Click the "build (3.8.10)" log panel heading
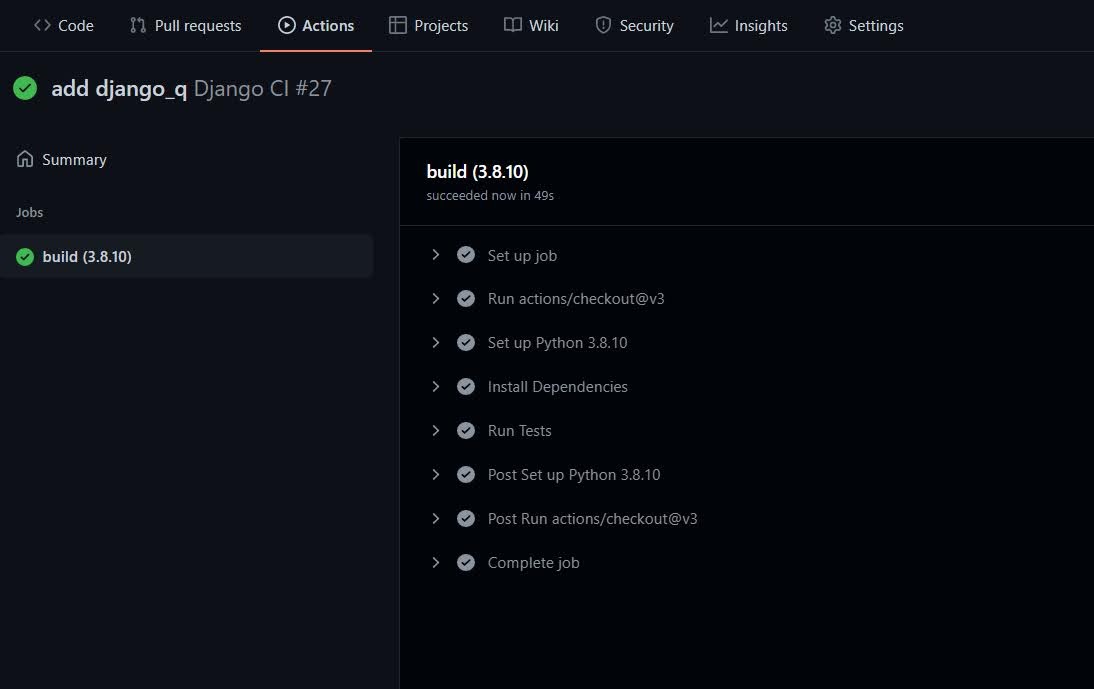 [477, 172]
